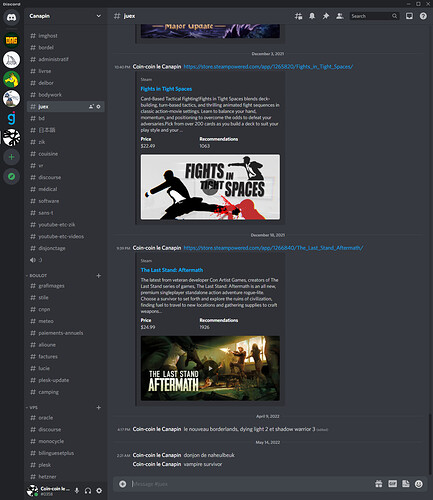This screenshot has width=433, height=500.
Task: Open user settings gear icon
Action: pos(99,491)
